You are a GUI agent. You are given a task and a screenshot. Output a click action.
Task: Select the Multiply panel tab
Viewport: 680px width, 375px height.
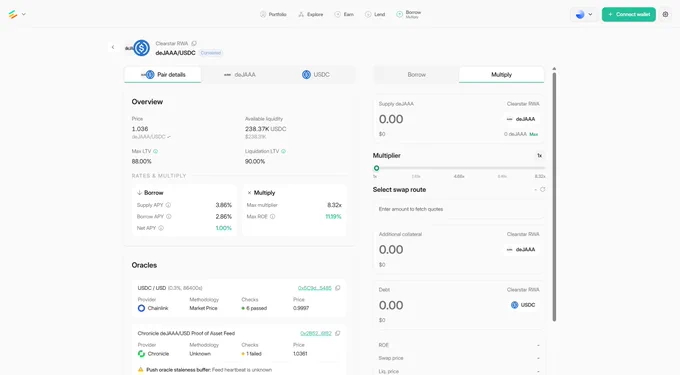501,75
